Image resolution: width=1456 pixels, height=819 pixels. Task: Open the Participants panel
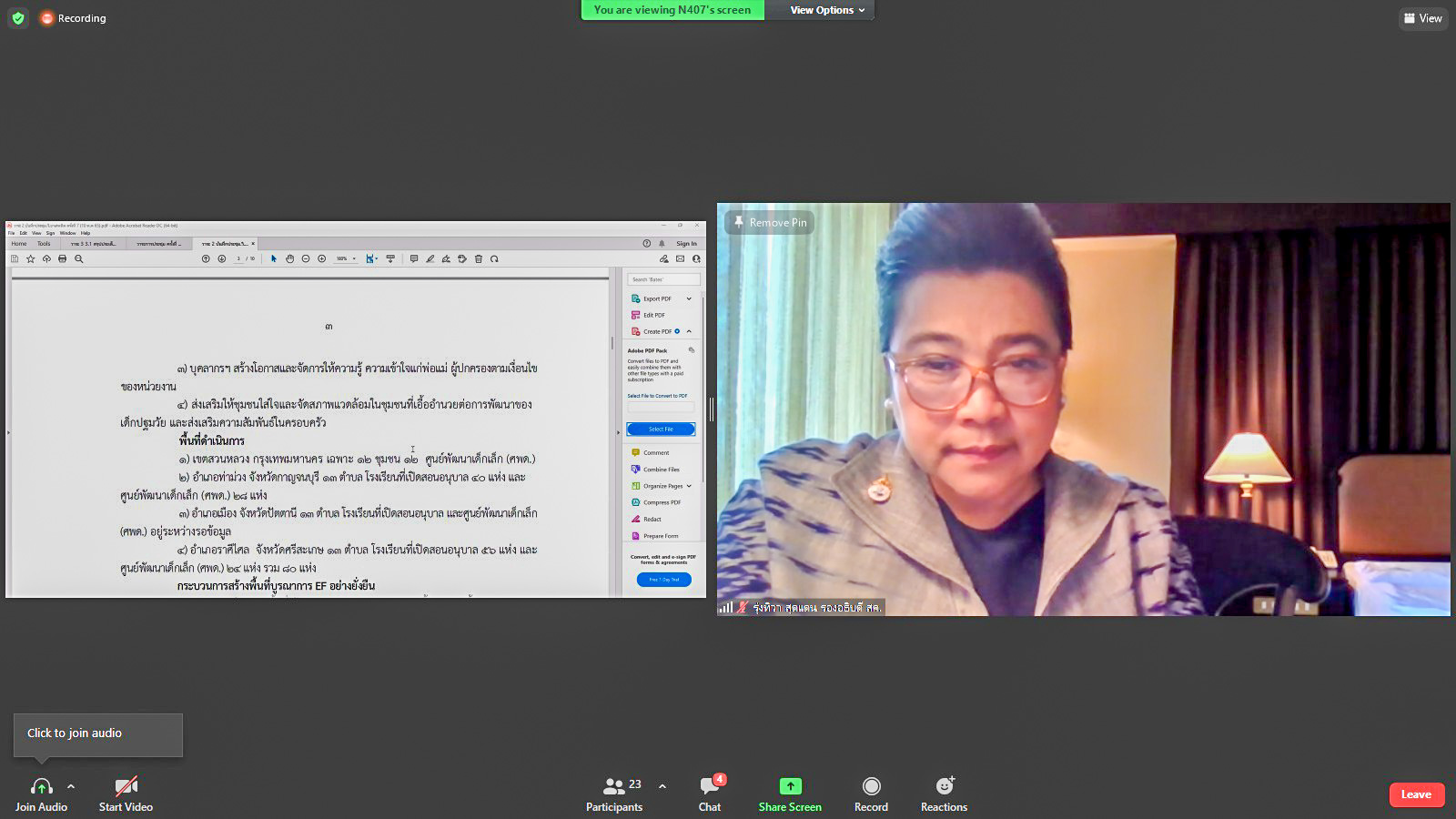click(614, 794)
